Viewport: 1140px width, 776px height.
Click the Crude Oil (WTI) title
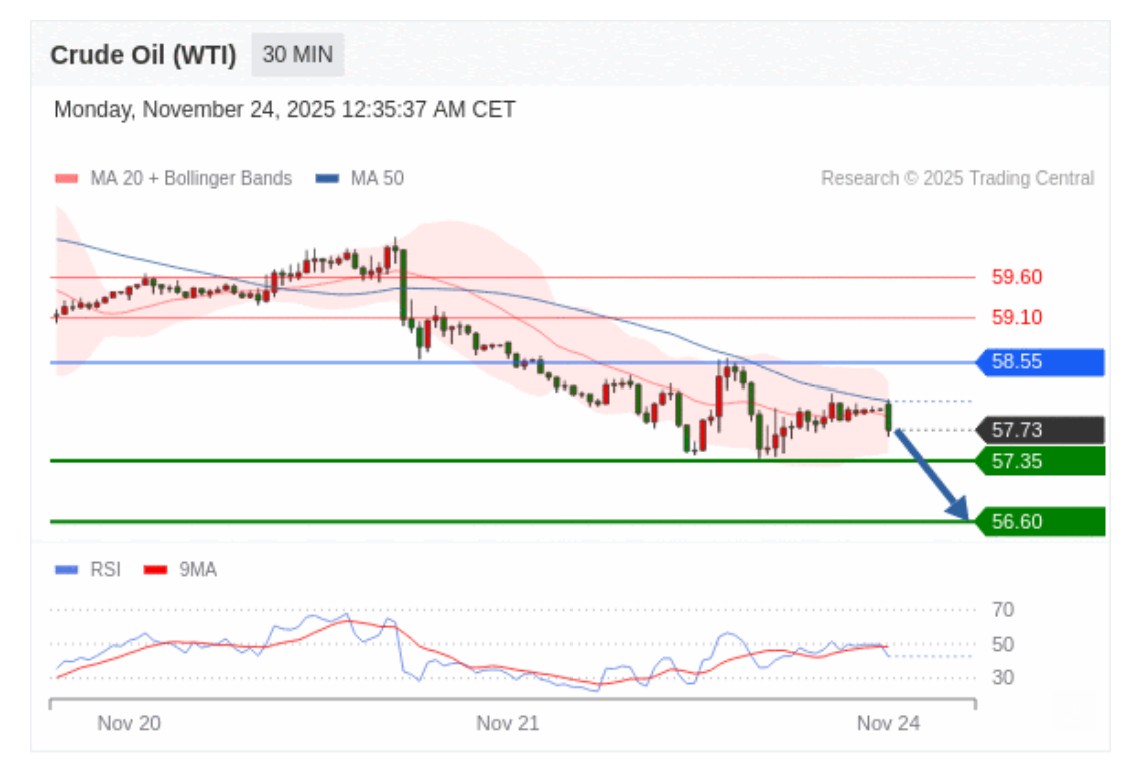tap(143, 55)
